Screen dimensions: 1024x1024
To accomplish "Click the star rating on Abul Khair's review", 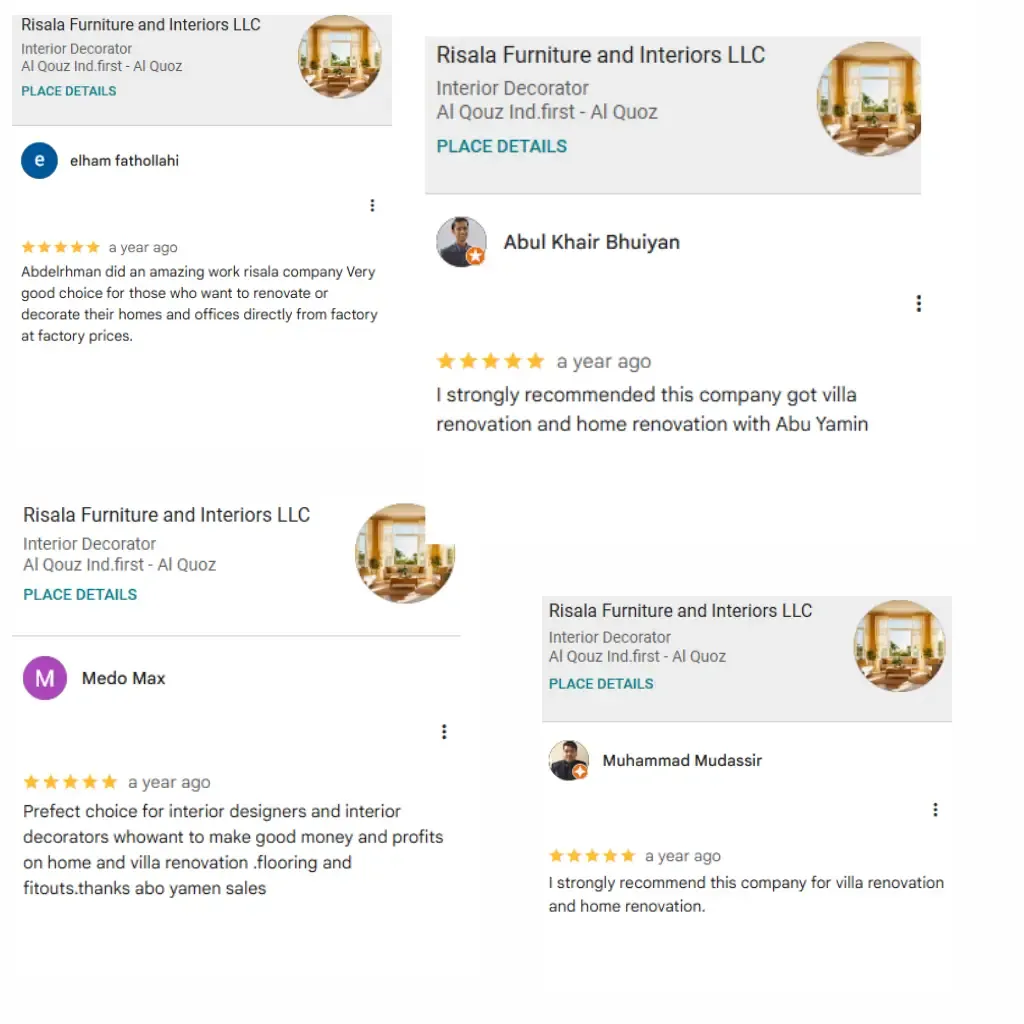I will tap(490, 361).
